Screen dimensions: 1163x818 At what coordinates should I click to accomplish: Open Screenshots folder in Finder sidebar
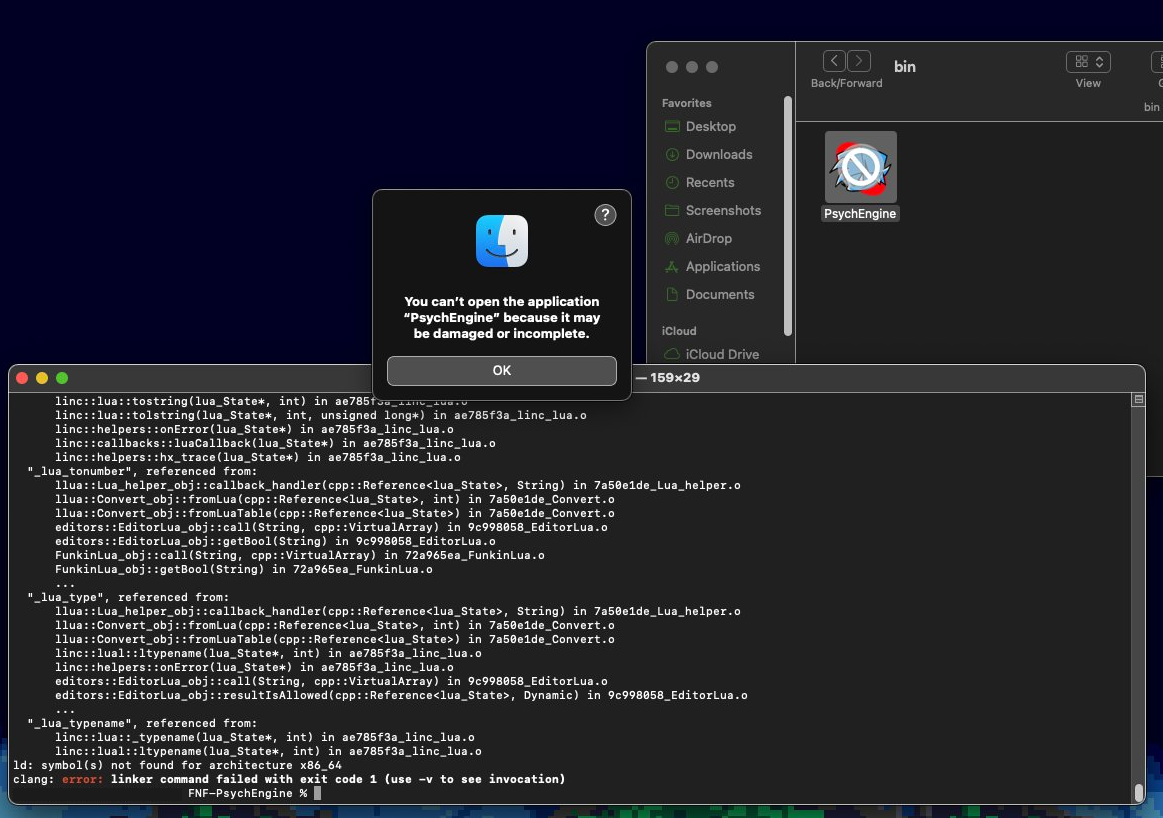tap(723, 211)
